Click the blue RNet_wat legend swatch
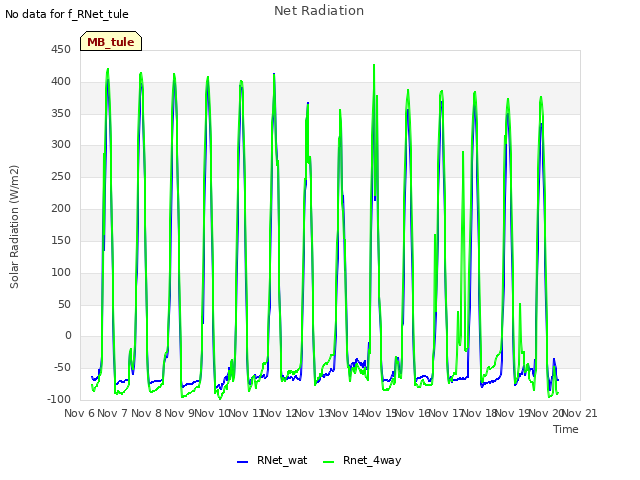The height and width of the screenshot is (480, 640). point(242,462)
